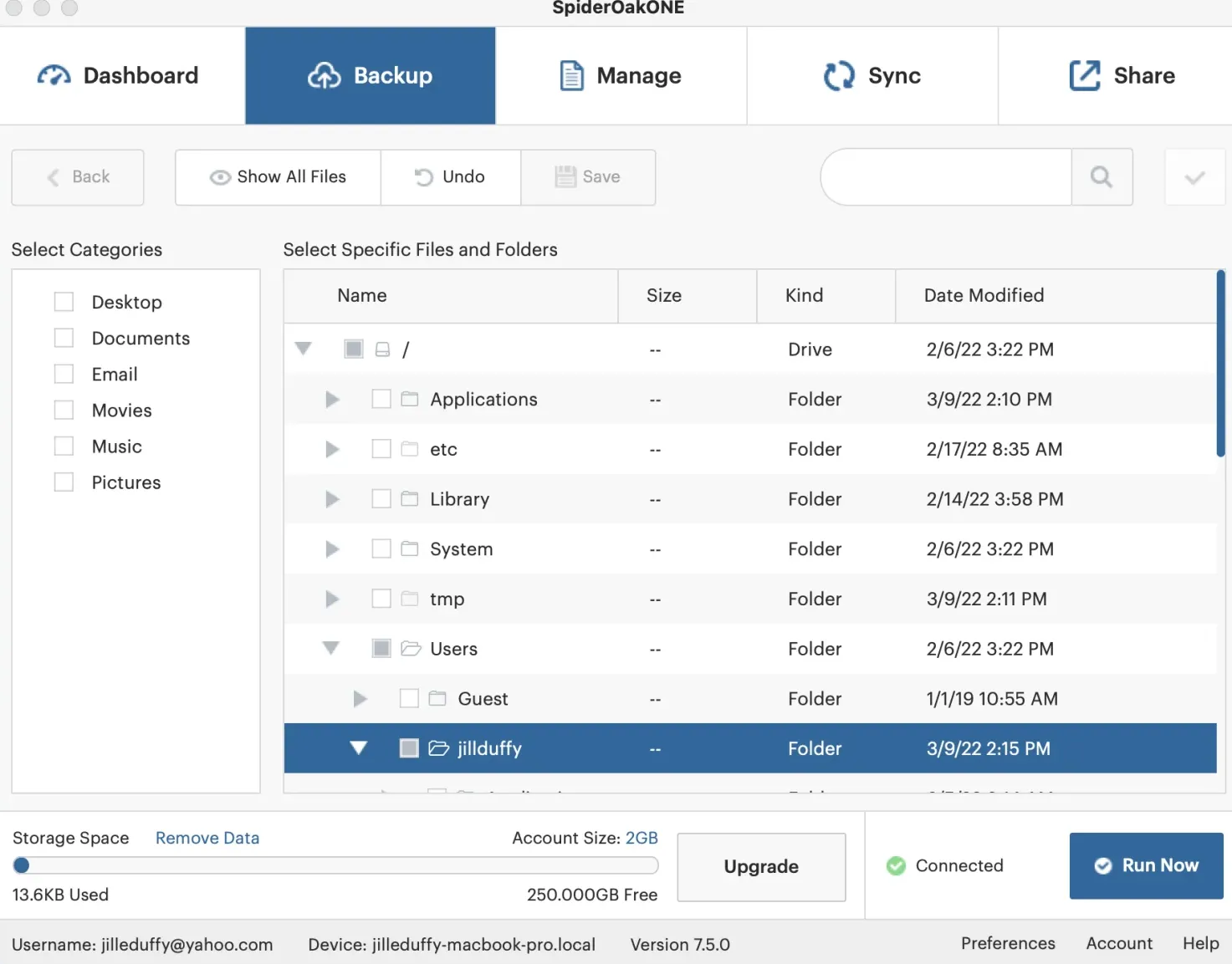Expand the Library folder arrow

pyautogui.click(x=332, y=499)
